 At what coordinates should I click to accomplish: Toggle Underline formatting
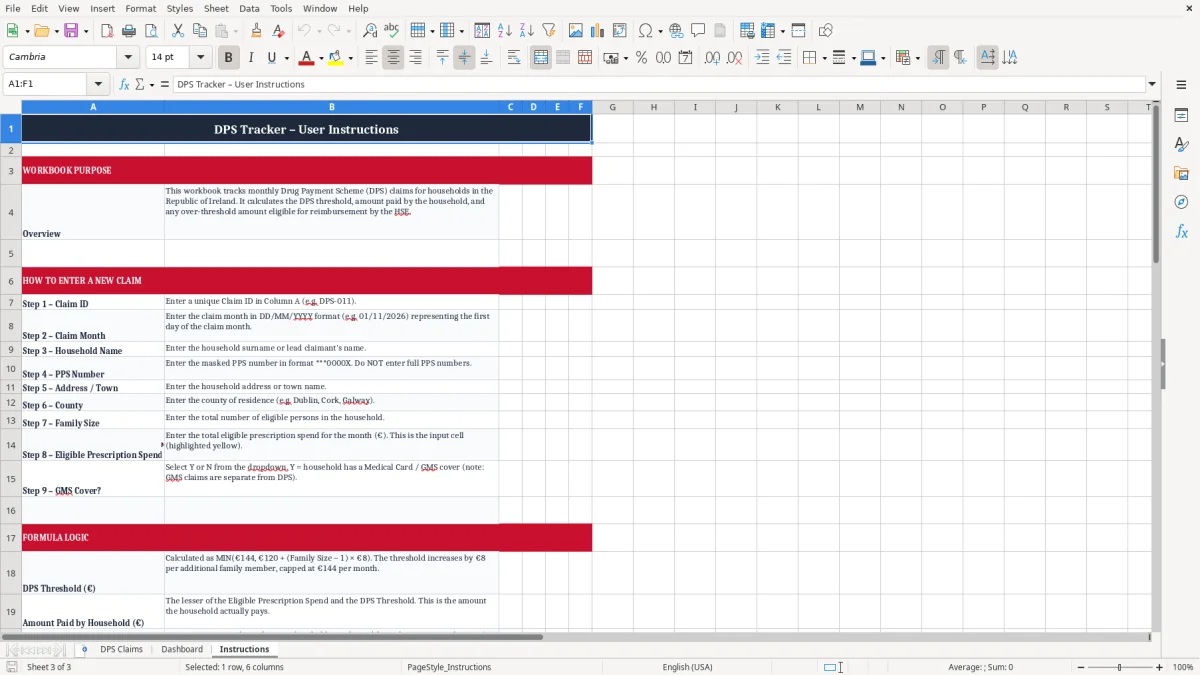(x=271, y=58)
